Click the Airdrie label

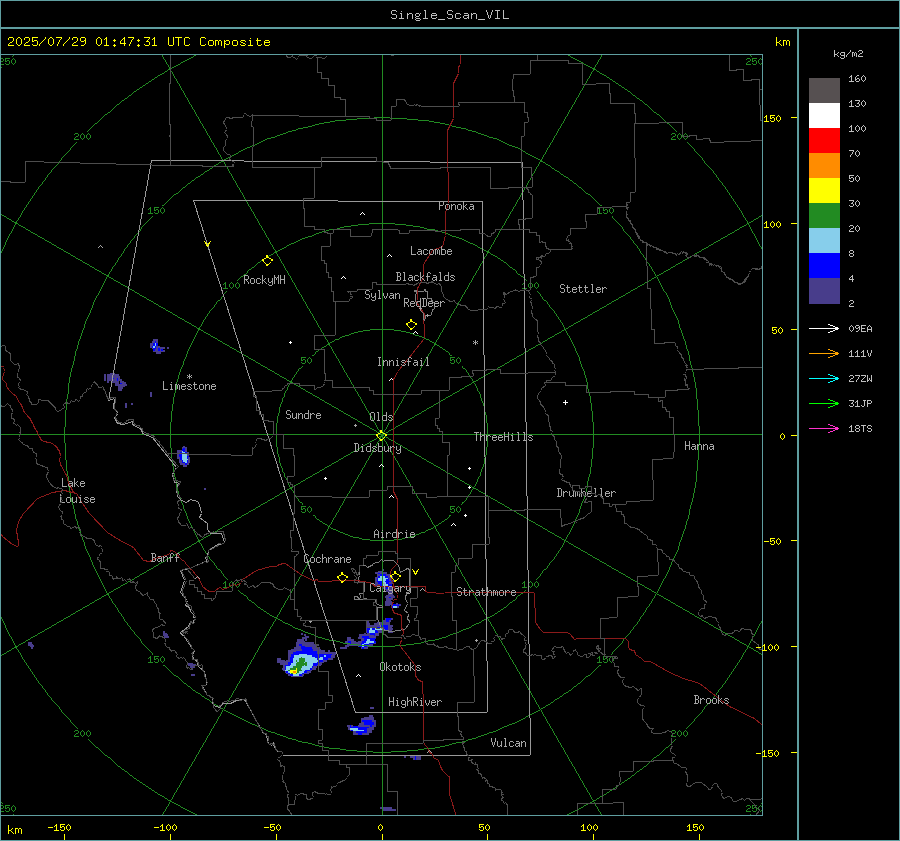[x=394, y=534]
